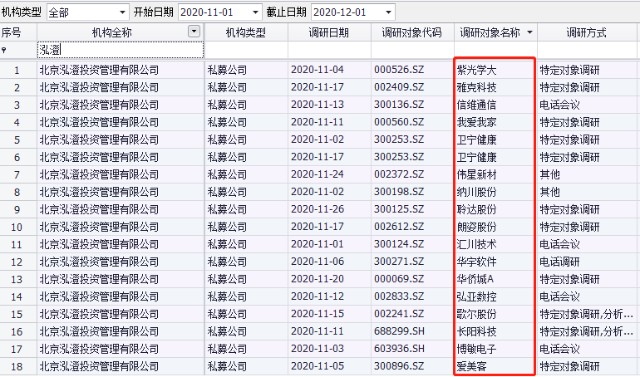Screen dimensions: 640x377
Task: Click 其他 in row 8
Action: [549, 192]
